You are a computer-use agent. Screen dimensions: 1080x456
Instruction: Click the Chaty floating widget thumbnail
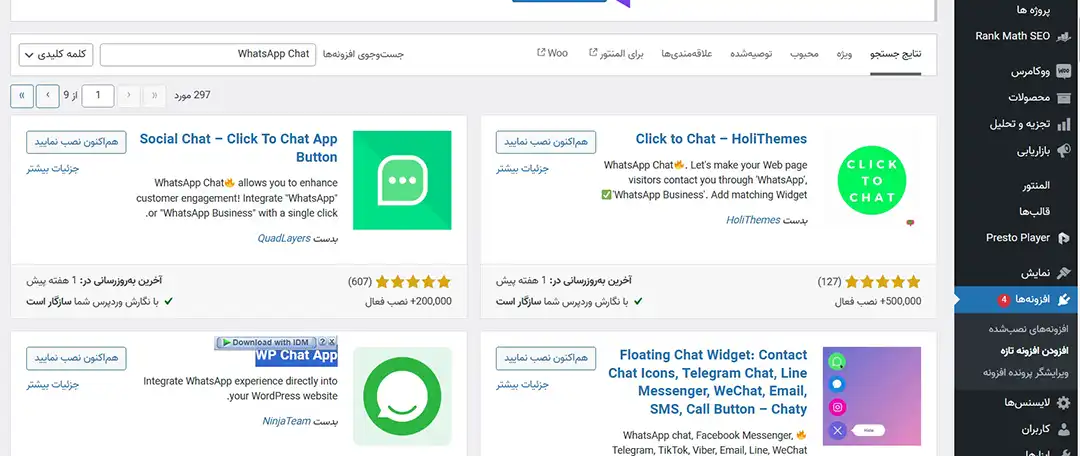(x=871, y=396)
